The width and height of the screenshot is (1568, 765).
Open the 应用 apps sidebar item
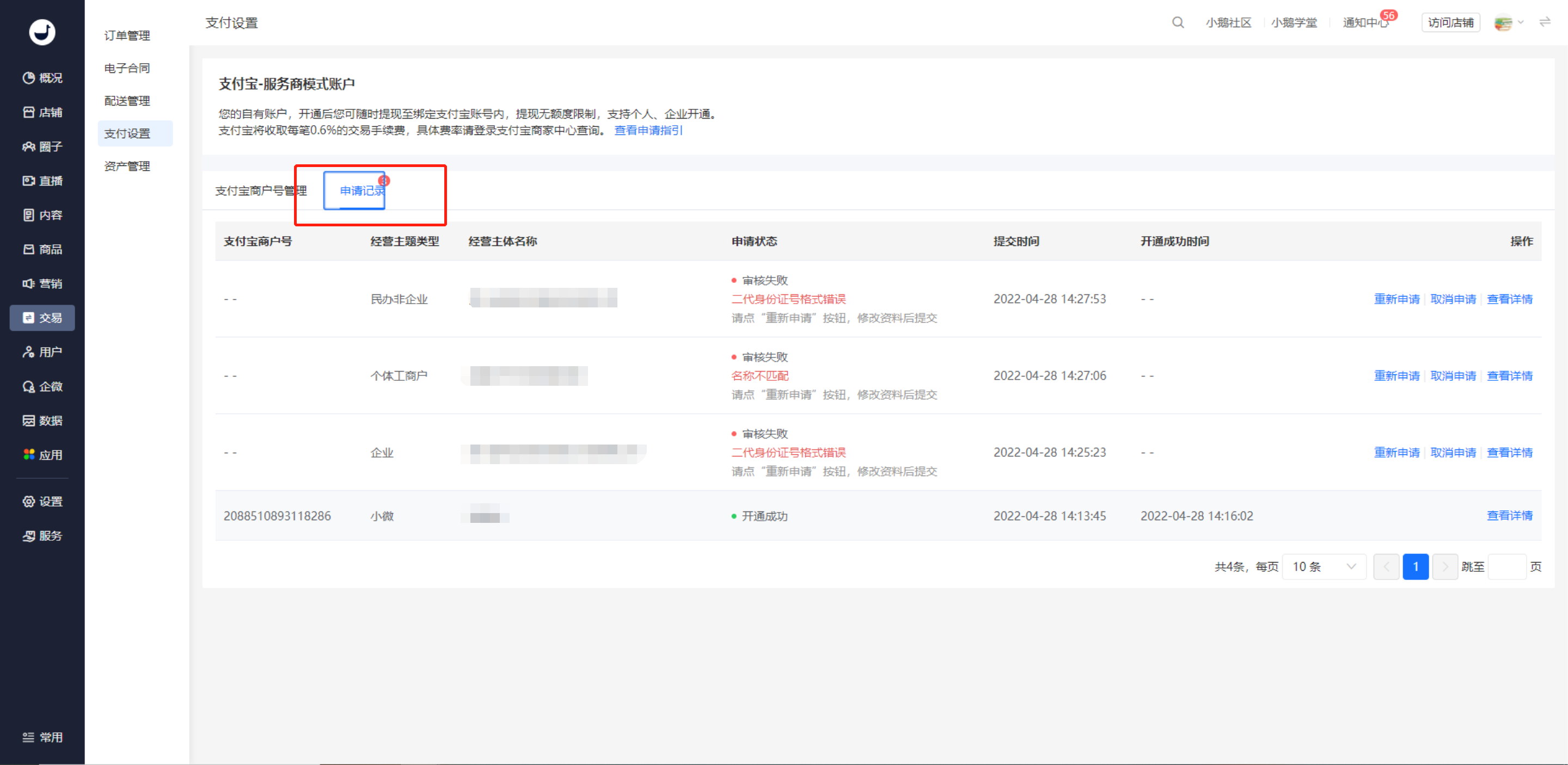pos(42,455)
